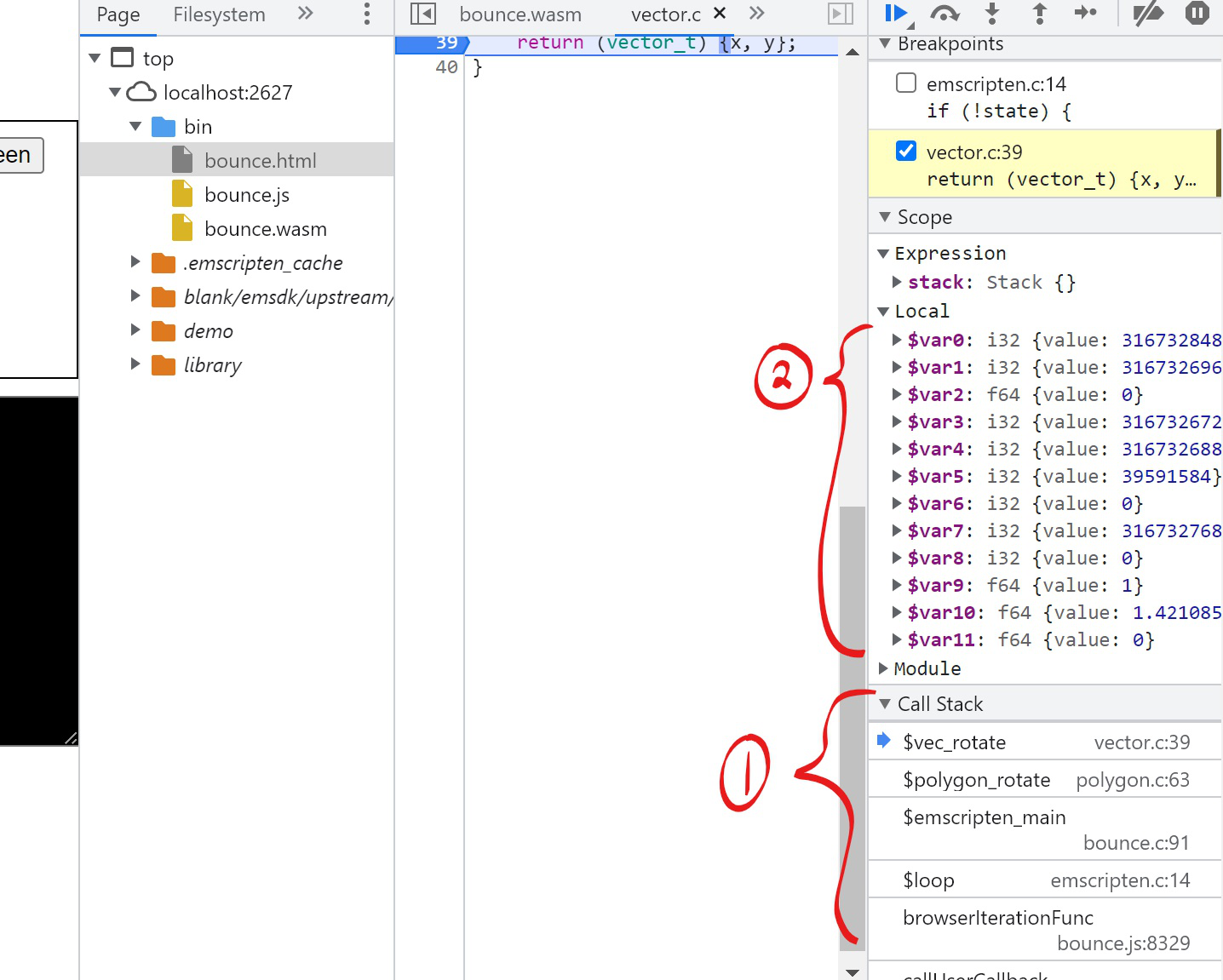
Task: Deactivate all breakpoints icon
Action: coord(1148,13)
